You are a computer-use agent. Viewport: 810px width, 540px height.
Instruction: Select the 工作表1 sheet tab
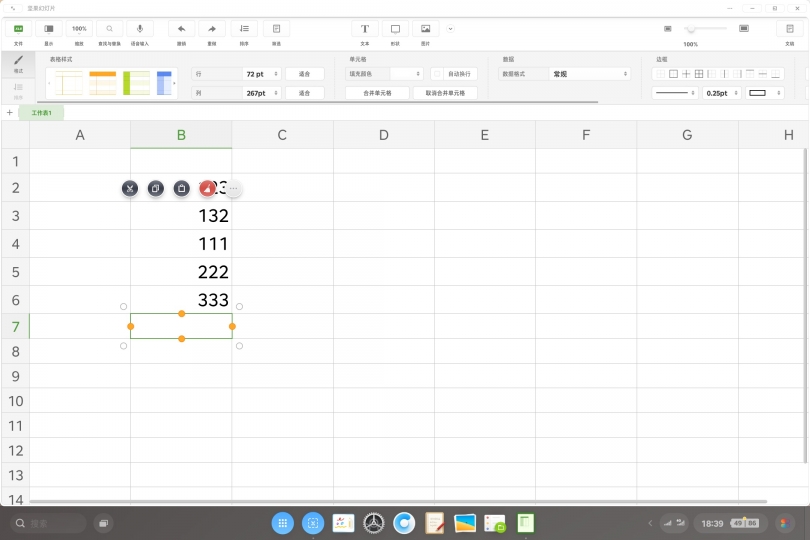[41, 113]
